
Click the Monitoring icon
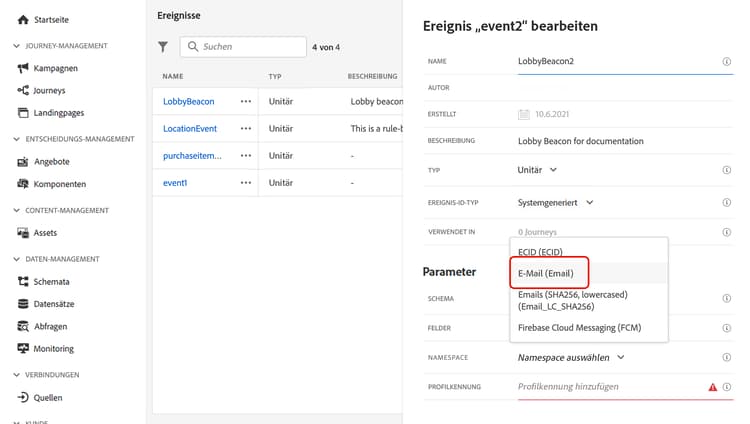click(23, 348)
